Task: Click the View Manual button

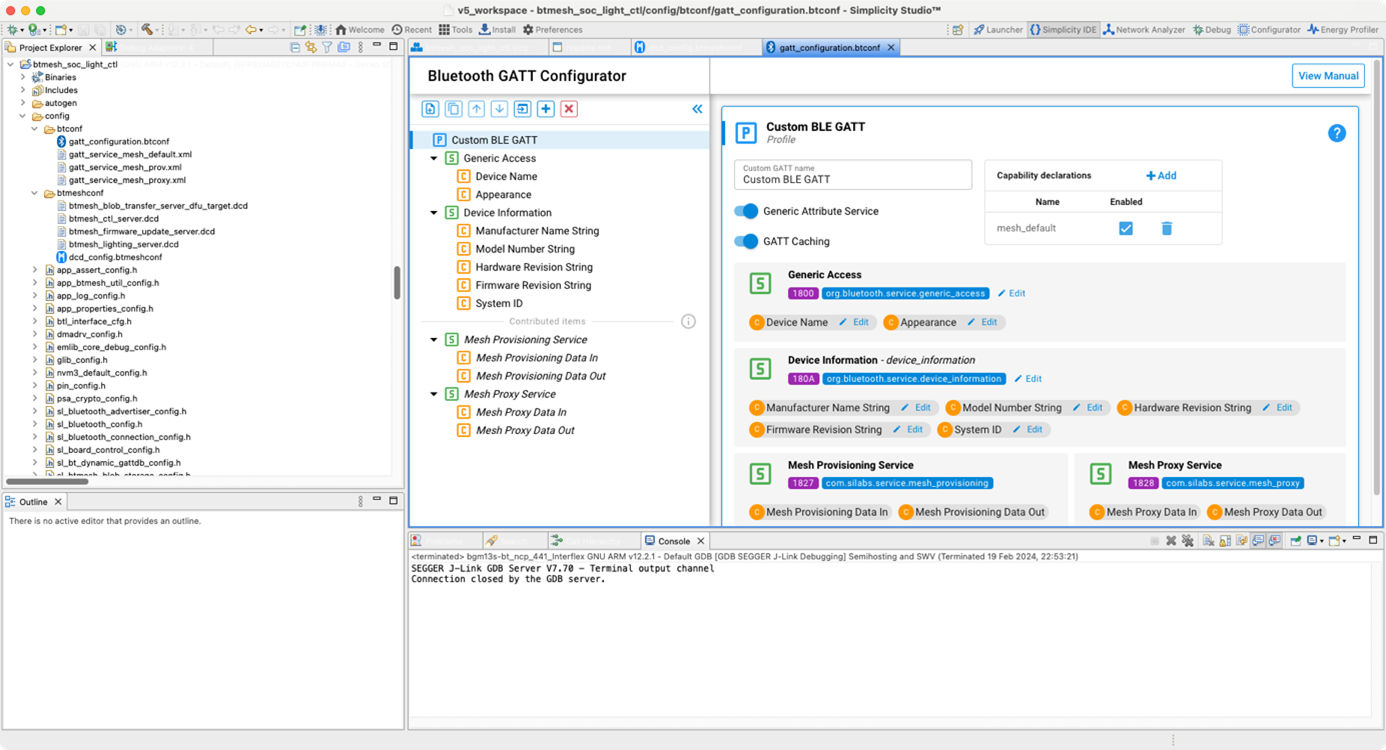Action: (x=1328, y=75)
